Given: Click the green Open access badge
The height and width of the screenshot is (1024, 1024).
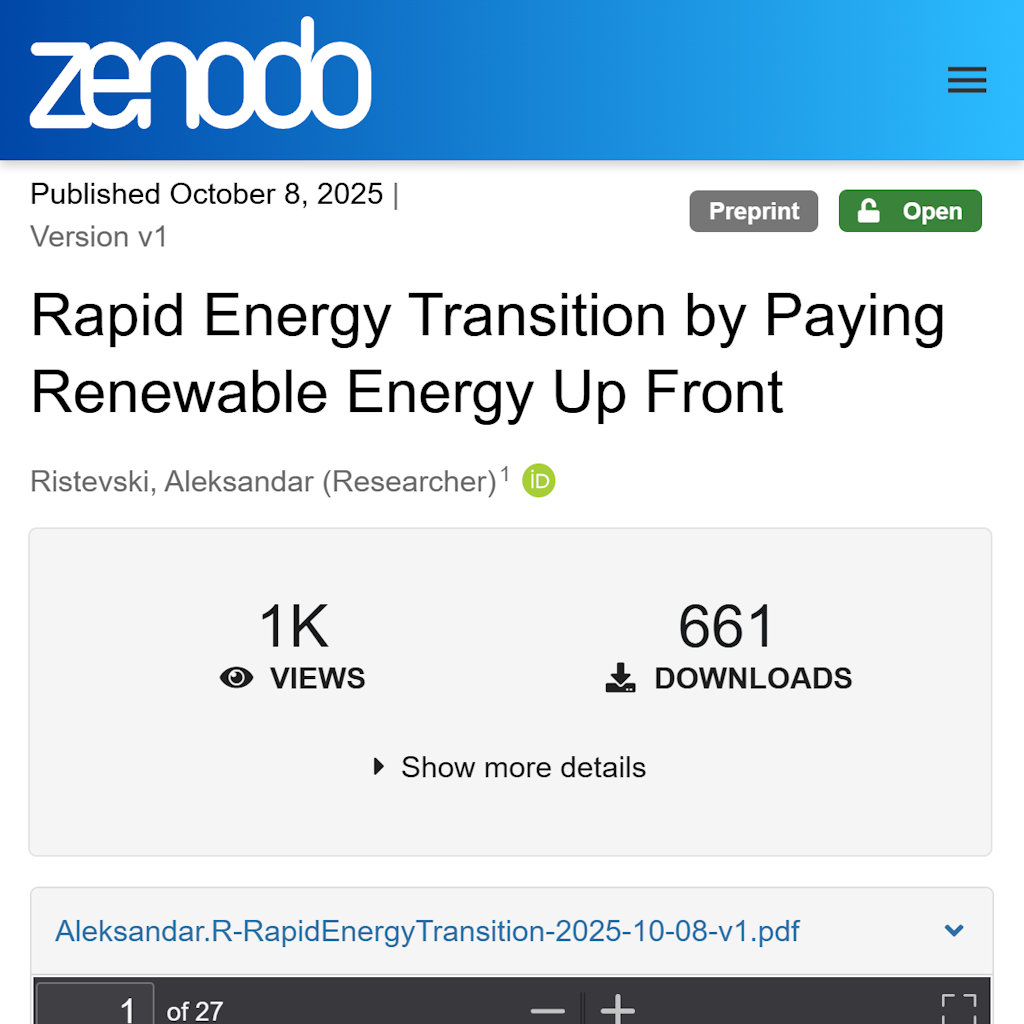Looking at the screenshot, I should 910,211.
